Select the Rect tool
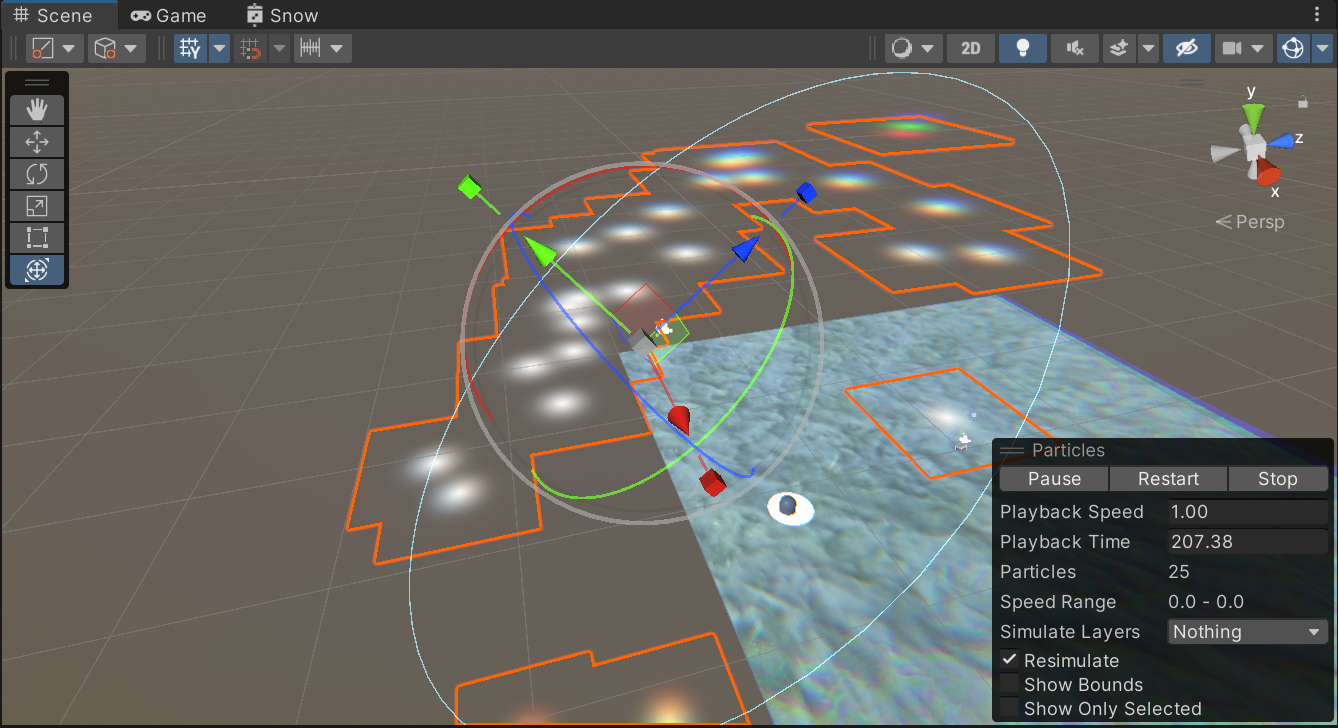The height and width of the screenshot is (728, 1338). [x=37, y=238]
